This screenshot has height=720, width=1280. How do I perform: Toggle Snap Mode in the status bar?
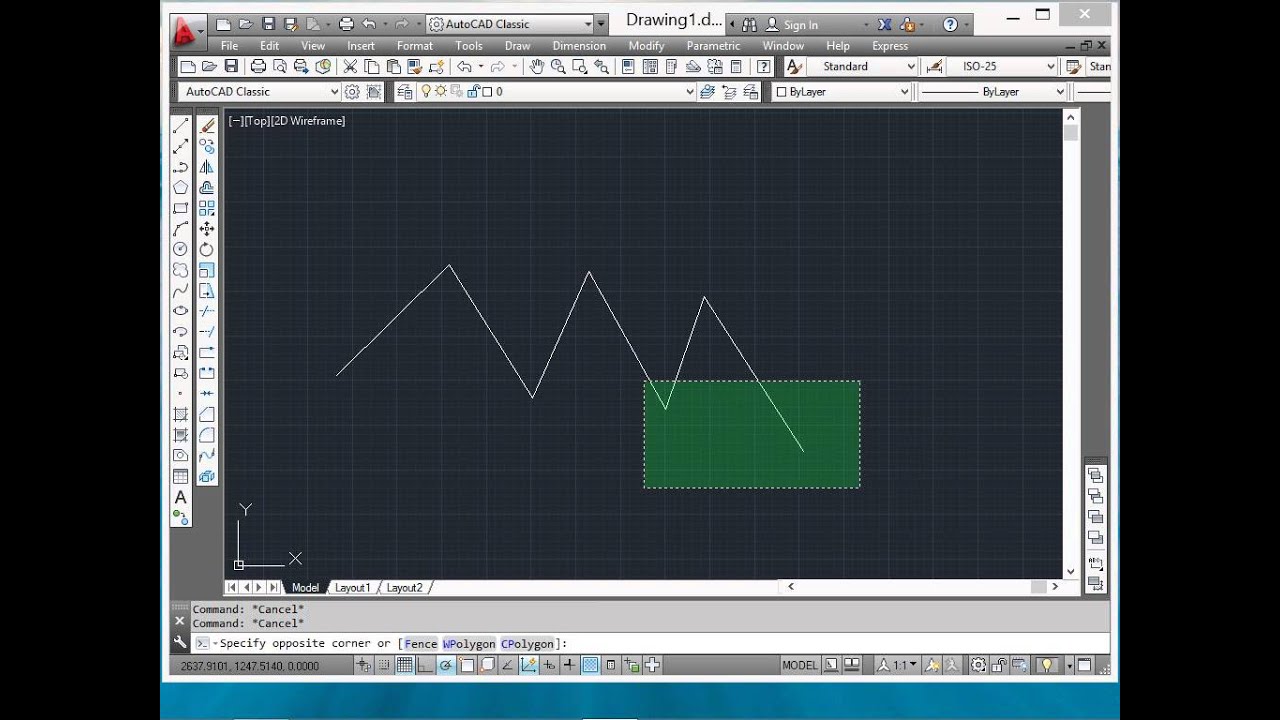384,665
